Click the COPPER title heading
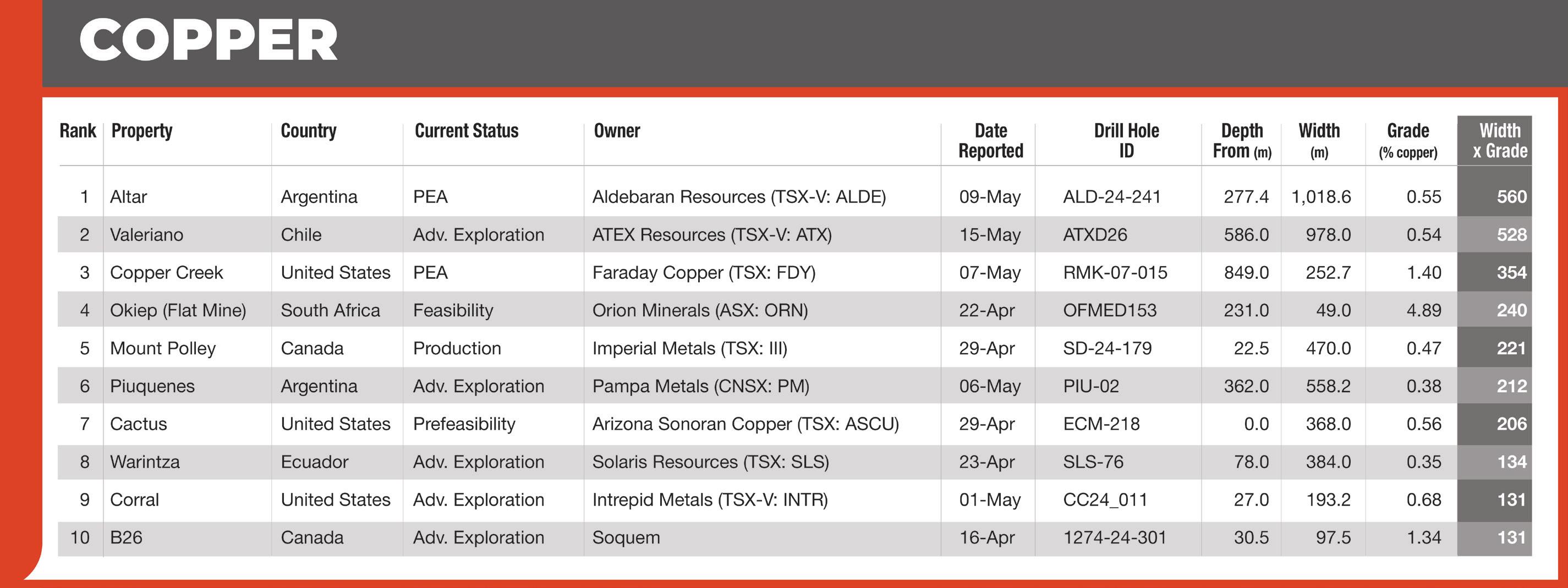The height and width of the screenshot is (588, 1568). [208, 40]
